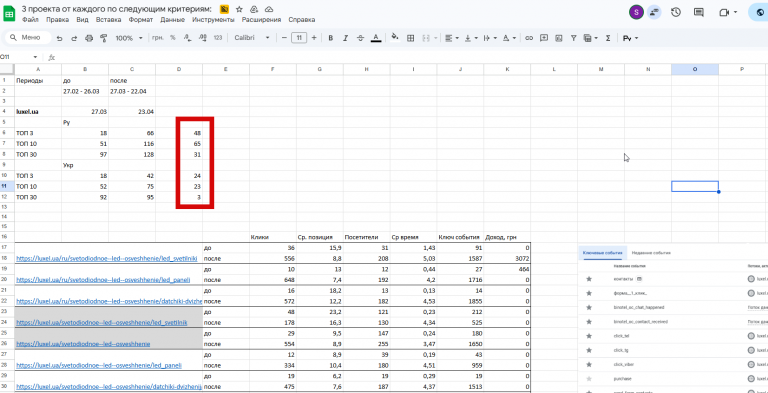Open the Инструменты menu
The image size is (768, 393).
[213, 20]
